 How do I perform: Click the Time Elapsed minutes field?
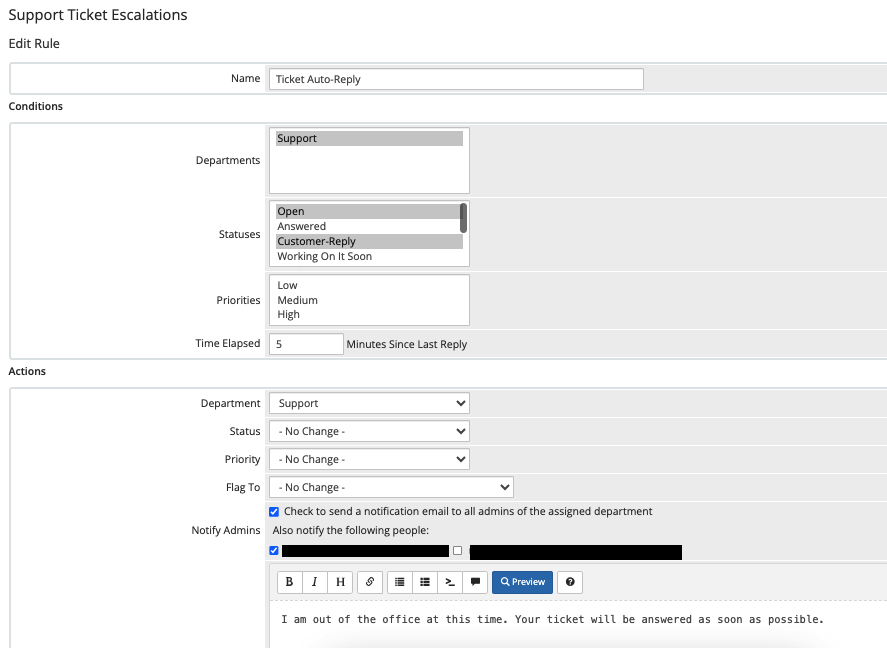click(x=306, y=344)
